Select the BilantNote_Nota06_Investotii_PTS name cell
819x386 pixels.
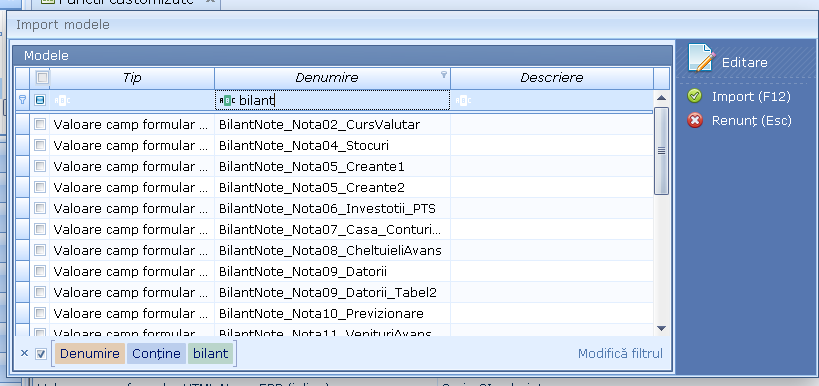pos(332,208)
